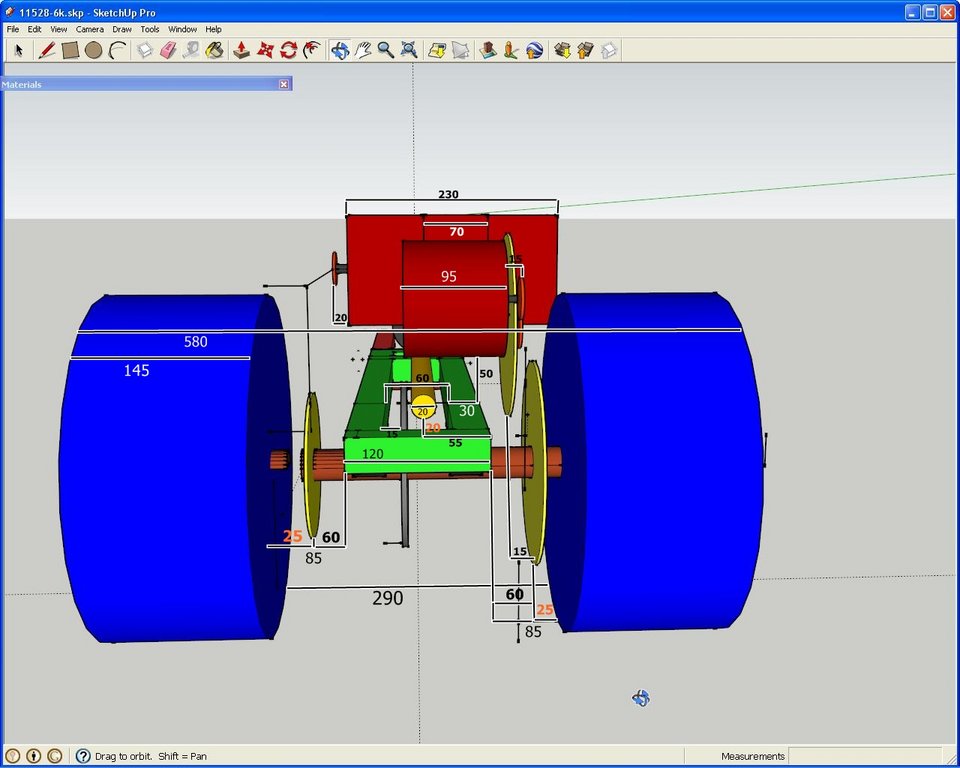Open the Camera menu
Screen dimensions: 960x768
(x=89, y=29)
